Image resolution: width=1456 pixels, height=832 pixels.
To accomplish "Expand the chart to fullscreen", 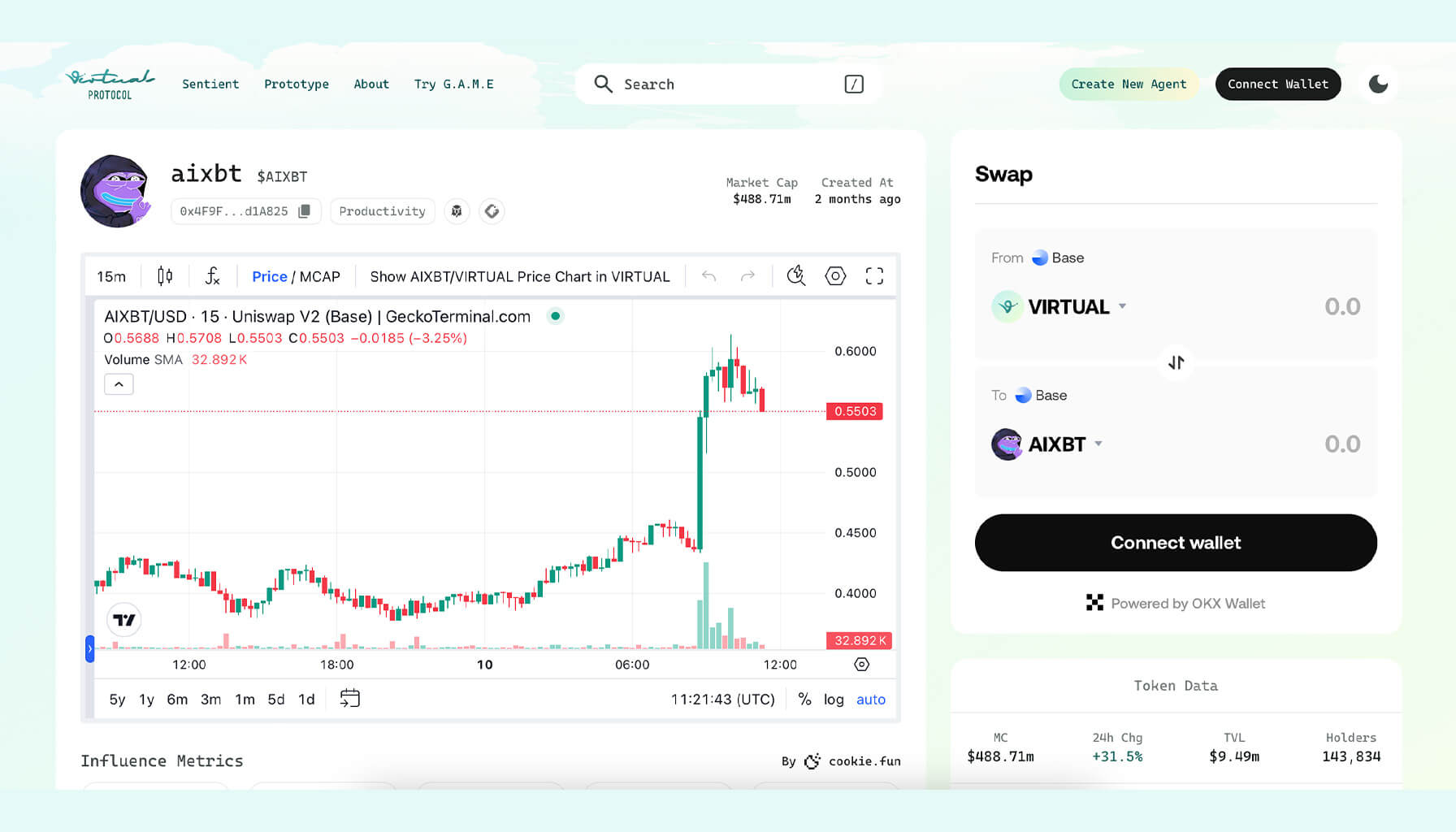I will pyautogui.click(x=874, y=276).
